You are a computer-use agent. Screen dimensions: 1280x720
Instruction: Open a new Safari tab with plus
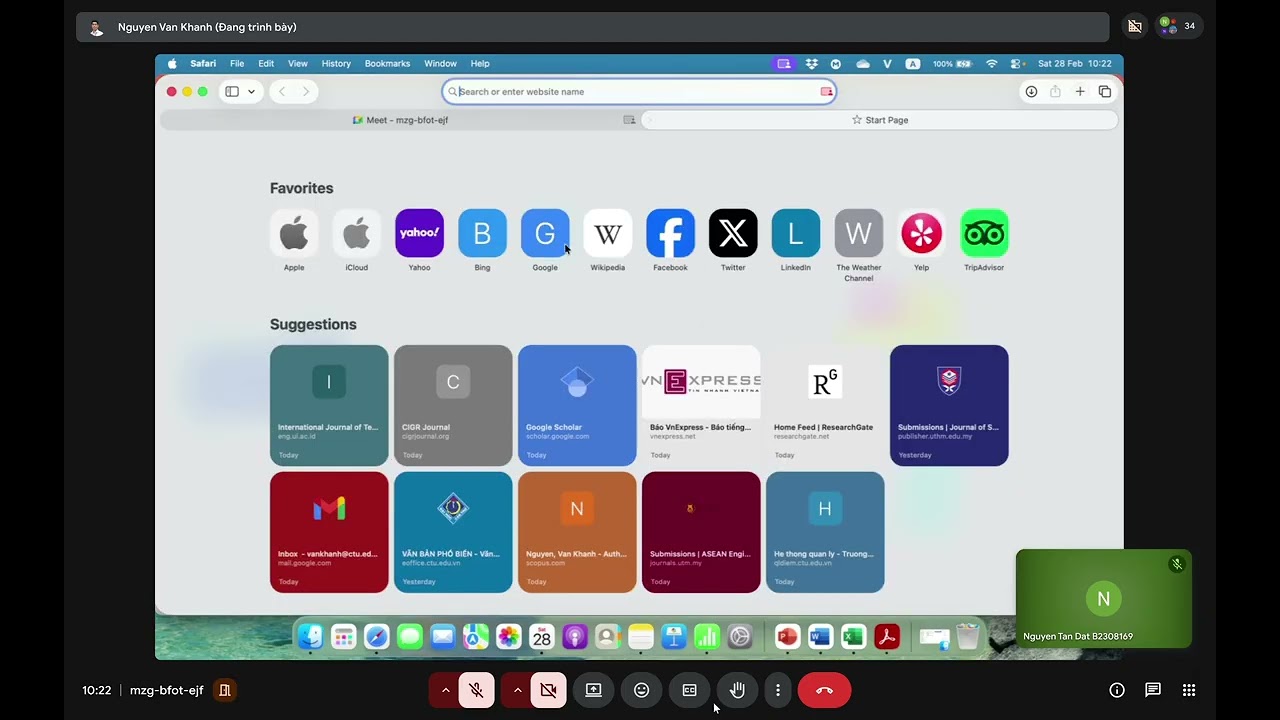[1080, 91]
